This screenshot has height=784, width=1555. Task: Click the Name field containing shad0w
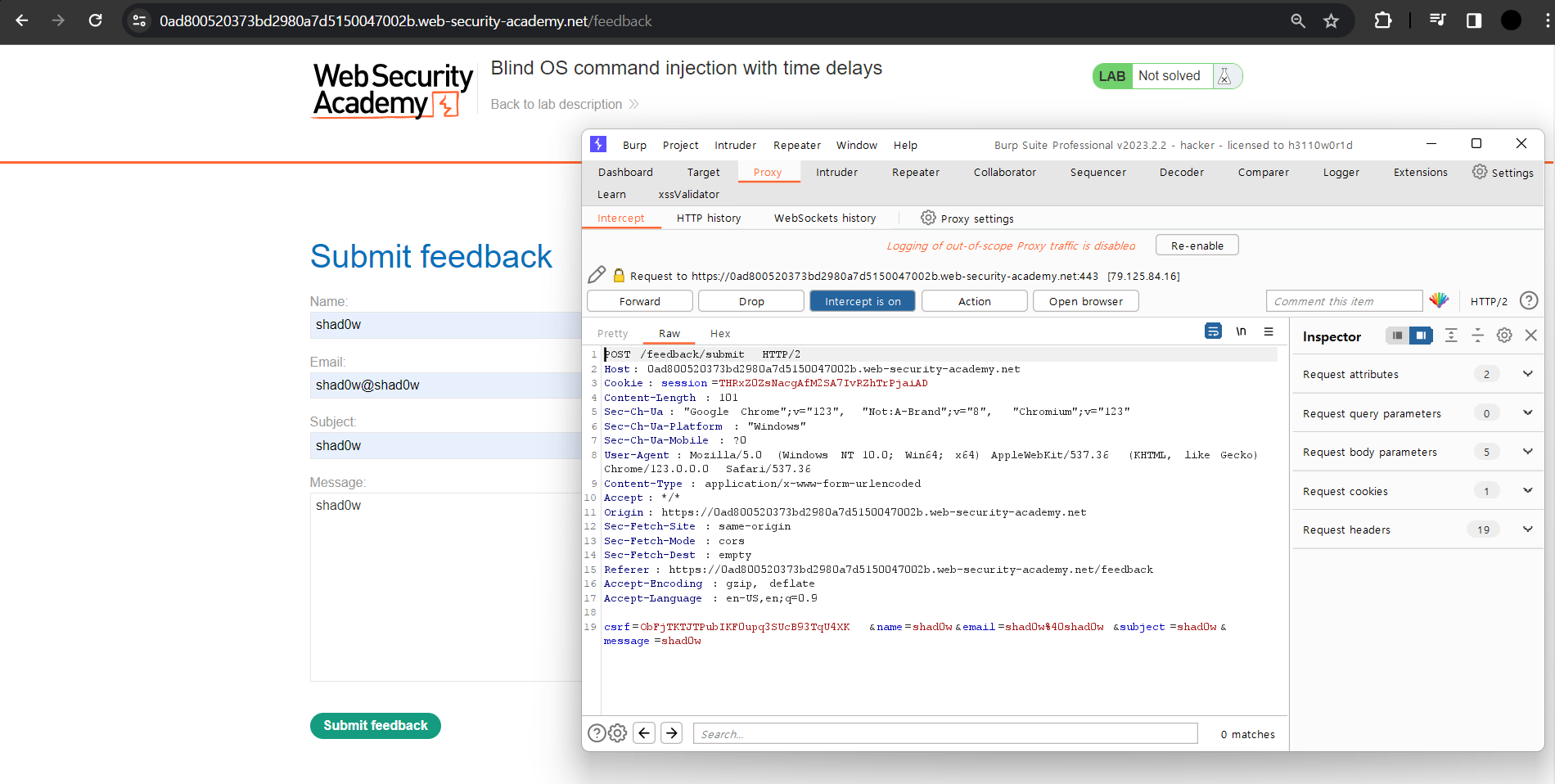click(x=446, y=325)
